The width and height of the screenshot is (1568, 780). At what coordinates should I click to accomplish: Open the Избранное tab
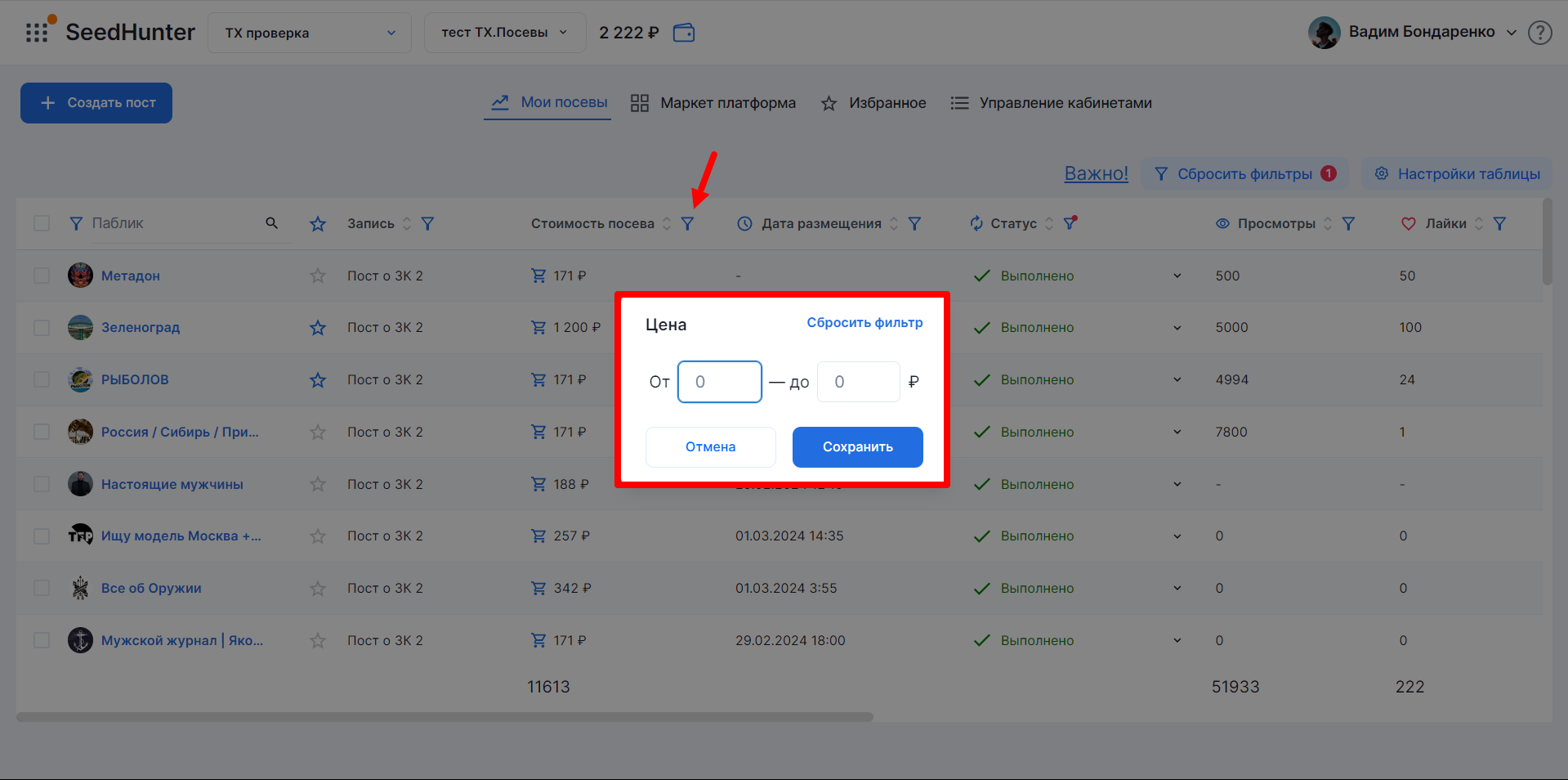[x=873, y=103]
